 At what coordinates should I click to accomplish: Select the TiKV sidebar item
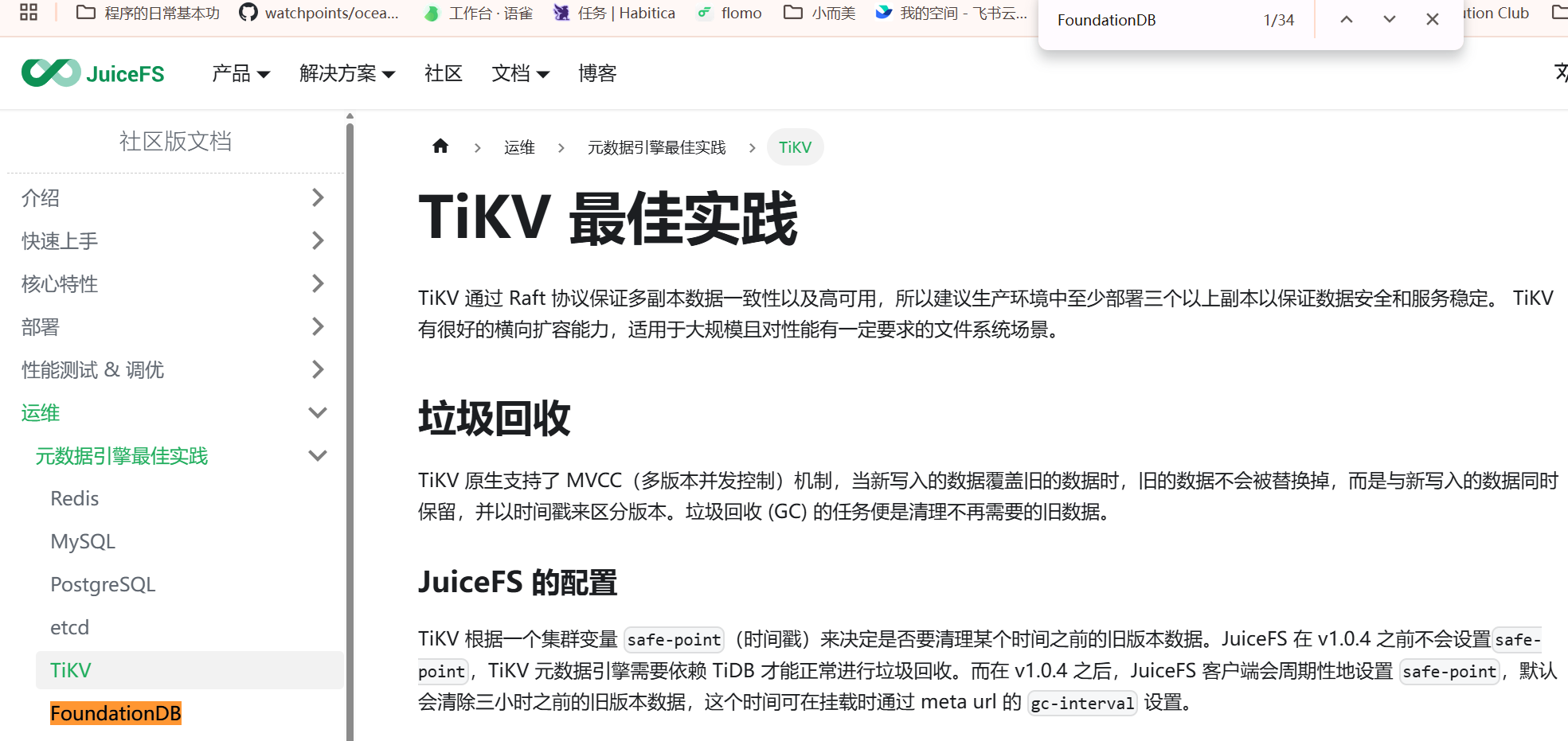(190, 670)
